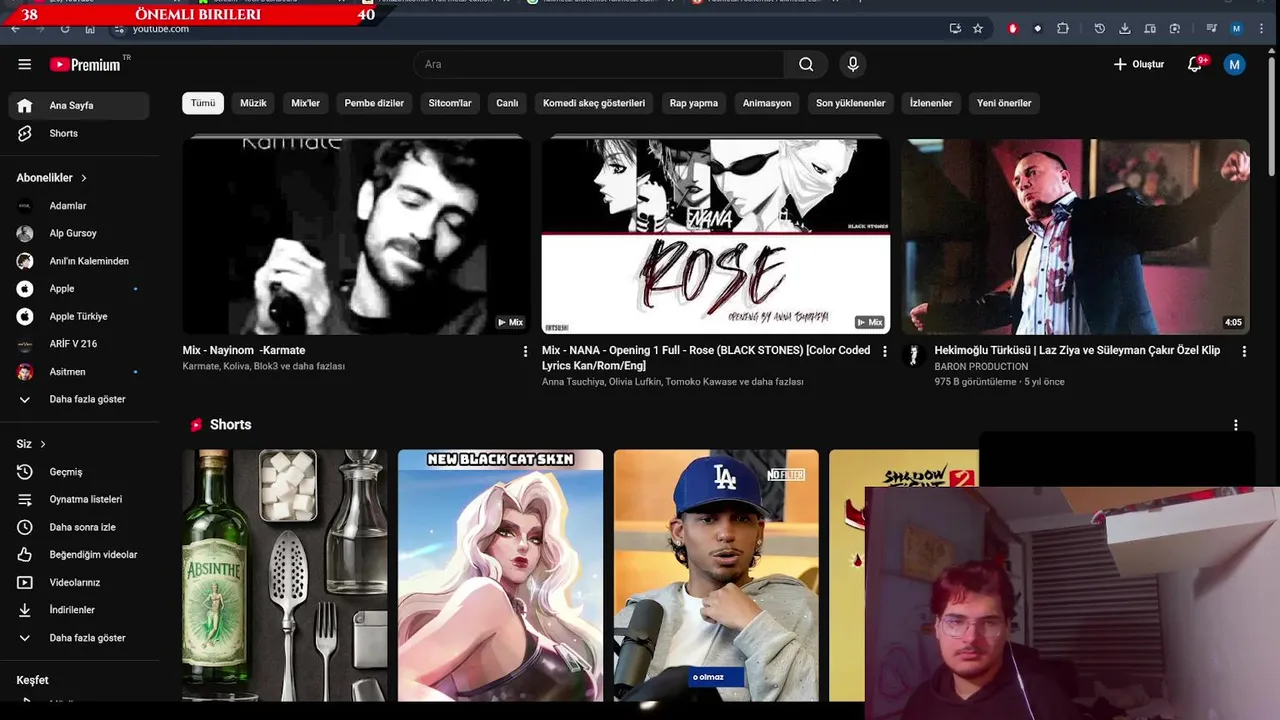Select the Müzik filter chip
Image resolution: width=1280 pixels, height=720 pixels.
click(x=254, y=103)
